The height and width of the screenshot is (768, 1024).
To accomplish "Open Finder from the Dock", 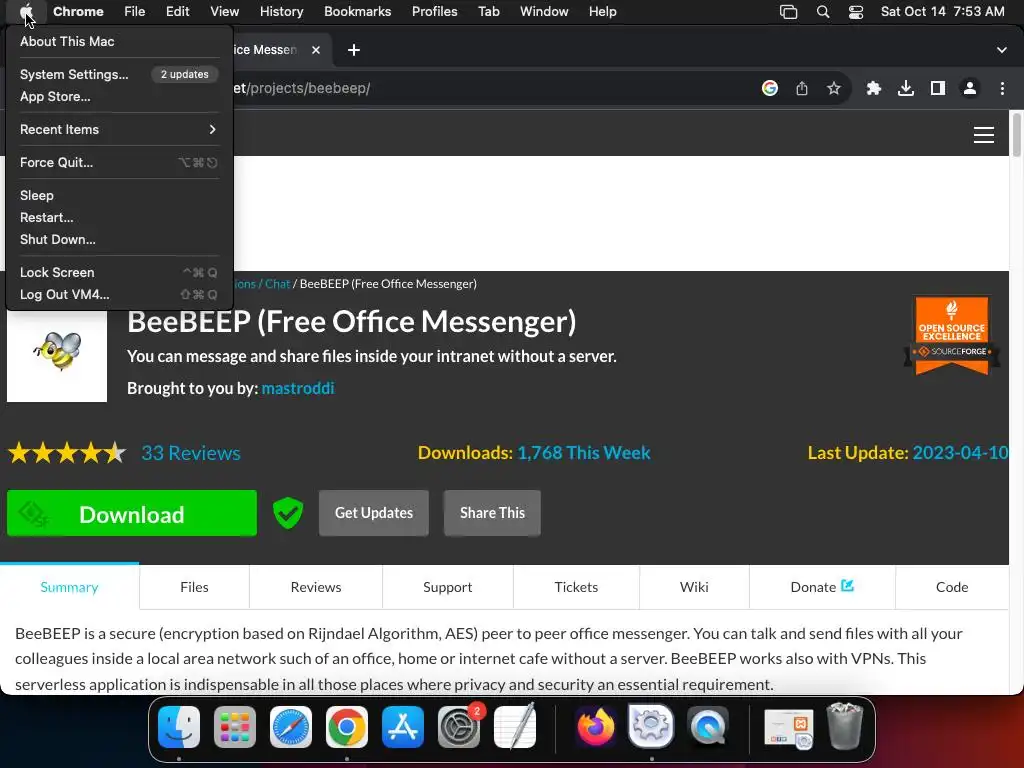I will coord(179,727).
